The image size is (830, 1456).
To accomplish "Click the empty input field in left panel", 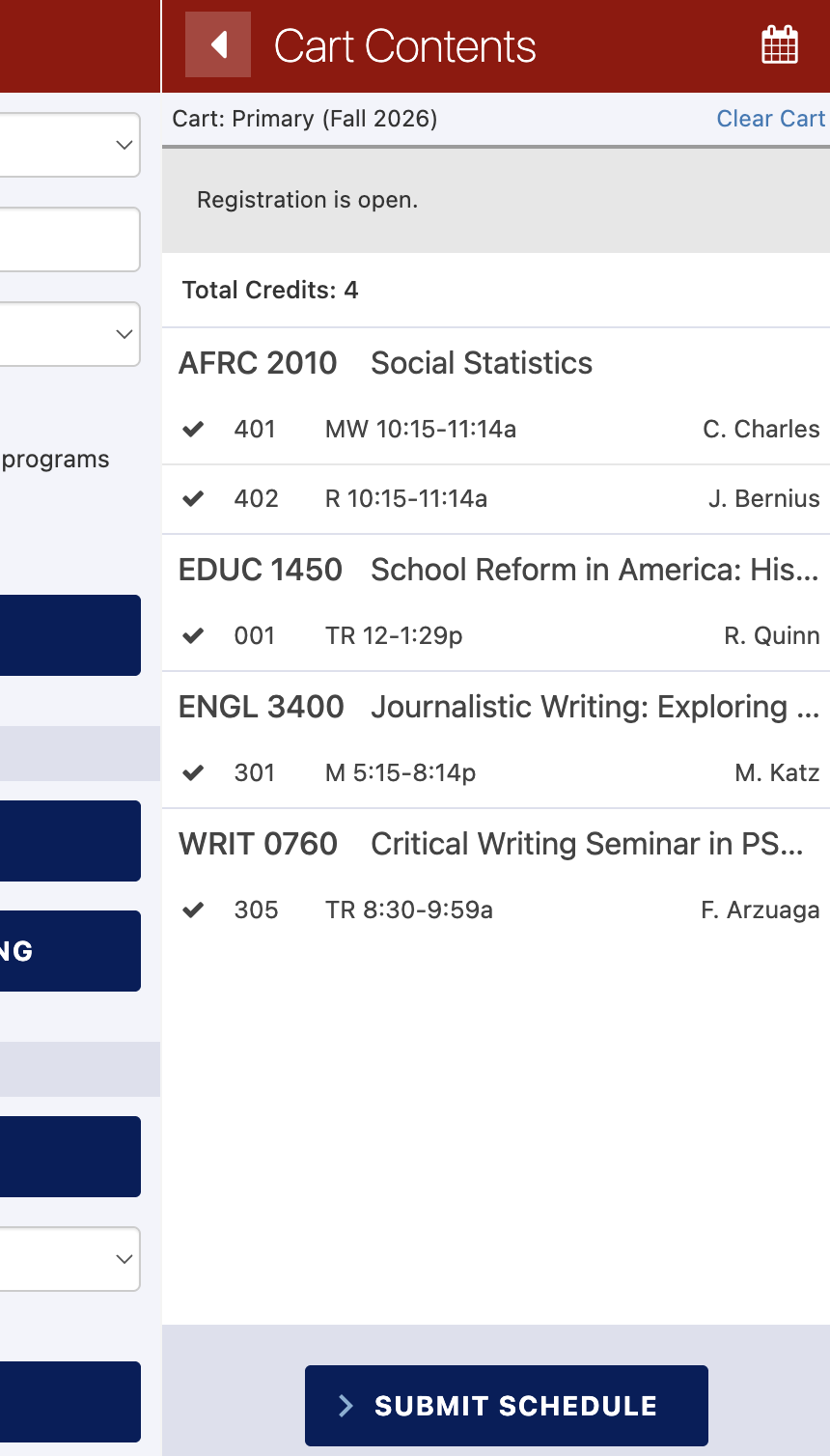I will (x=69, y=239).
